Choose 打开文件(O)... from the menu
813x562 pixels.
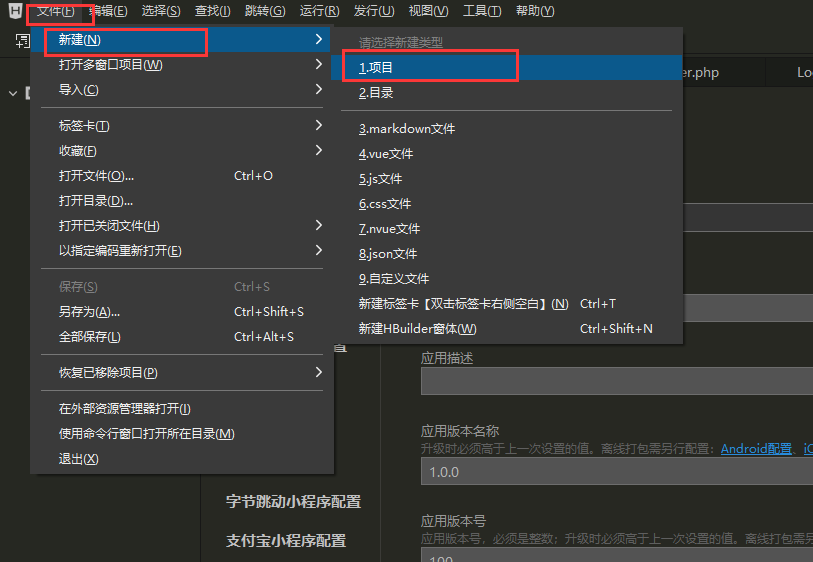click(x=180, y=176)
